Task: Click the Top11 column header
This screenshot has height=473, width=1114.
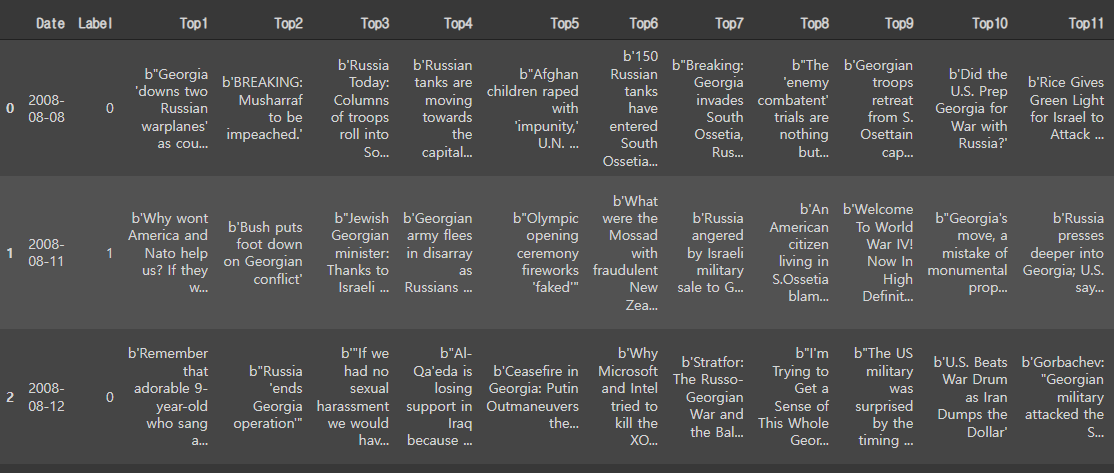Action: pyautogui.click(x=1085, y=23)
